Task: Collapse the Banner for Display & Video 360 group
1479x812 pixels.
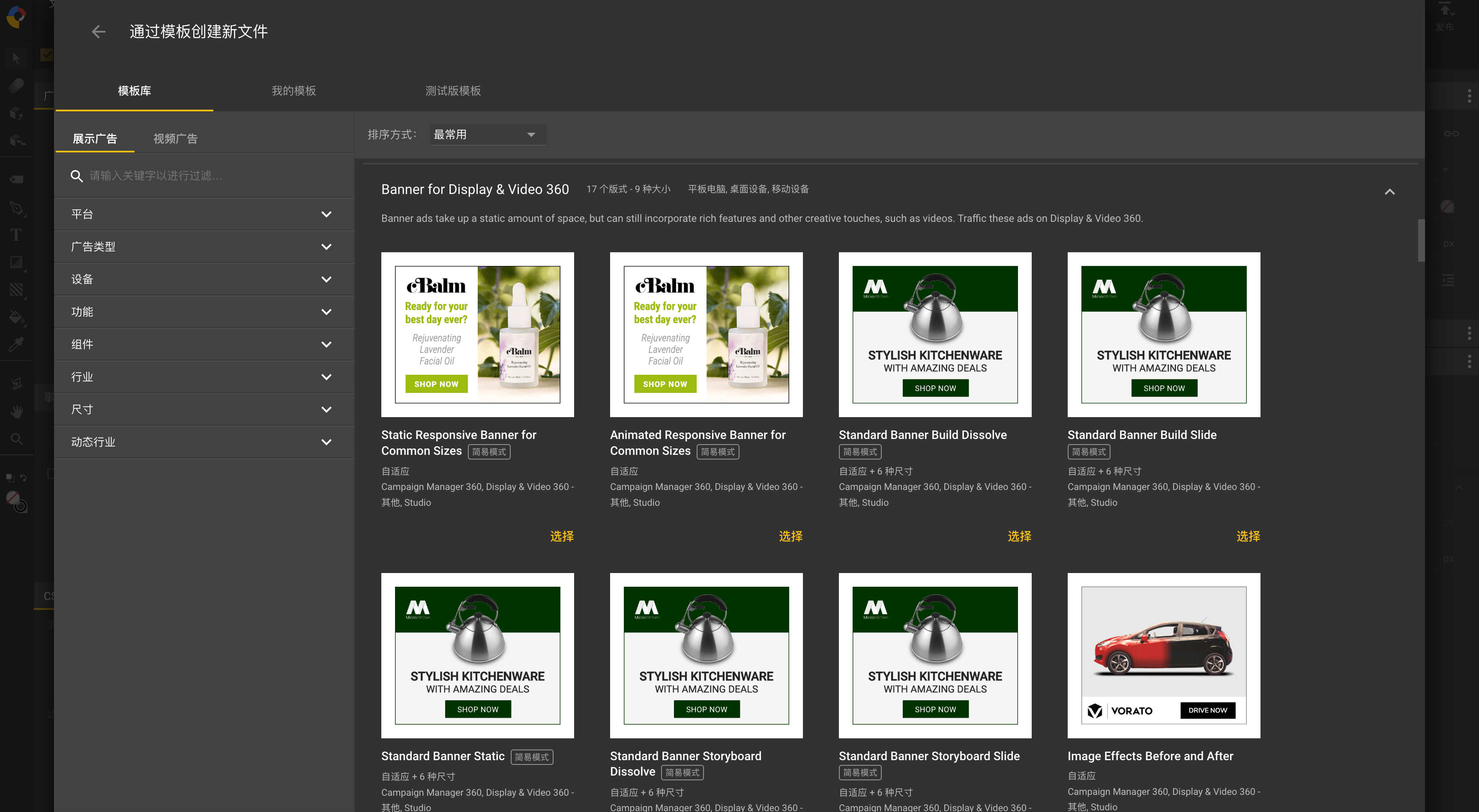Action: (x=1389, y=192)
